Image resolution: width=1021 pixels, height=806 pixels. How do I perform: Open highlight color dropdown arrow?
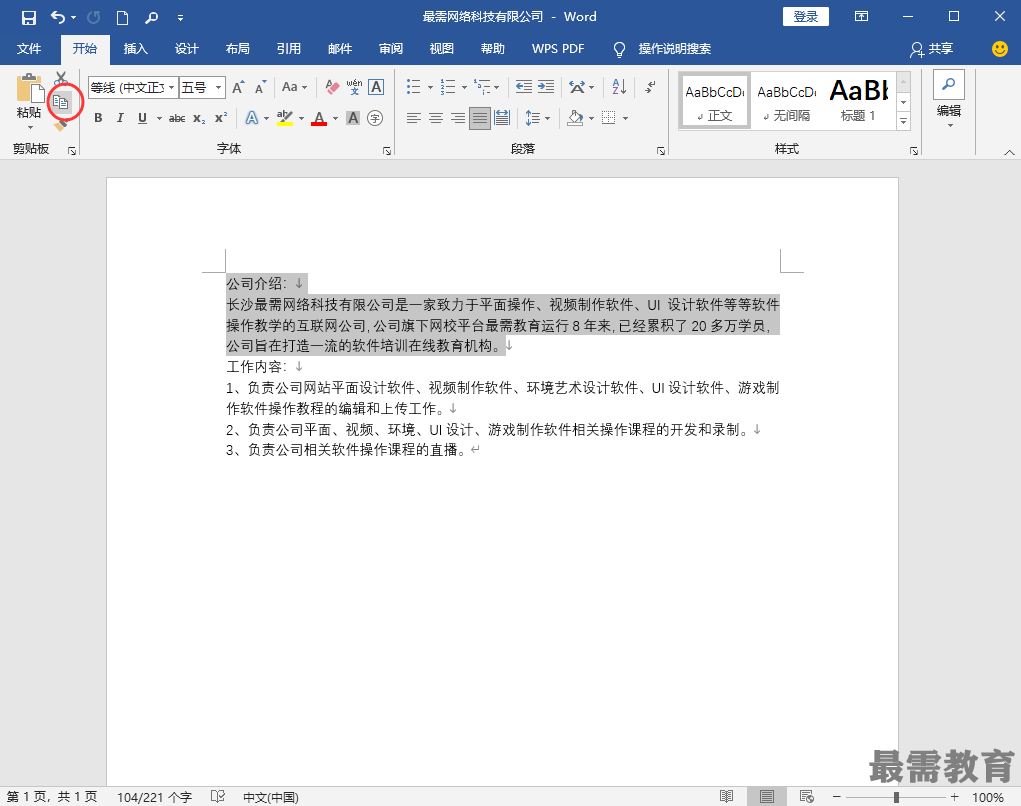(x=301, y=118)
